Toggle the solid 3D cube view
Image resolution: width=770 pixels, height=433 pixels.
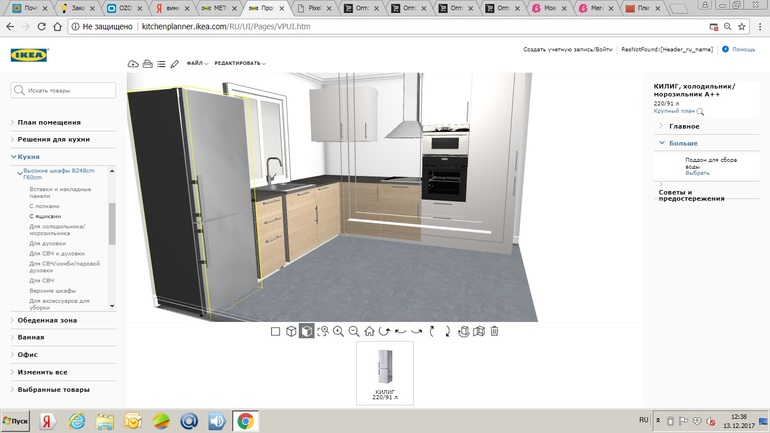point(307,331)
